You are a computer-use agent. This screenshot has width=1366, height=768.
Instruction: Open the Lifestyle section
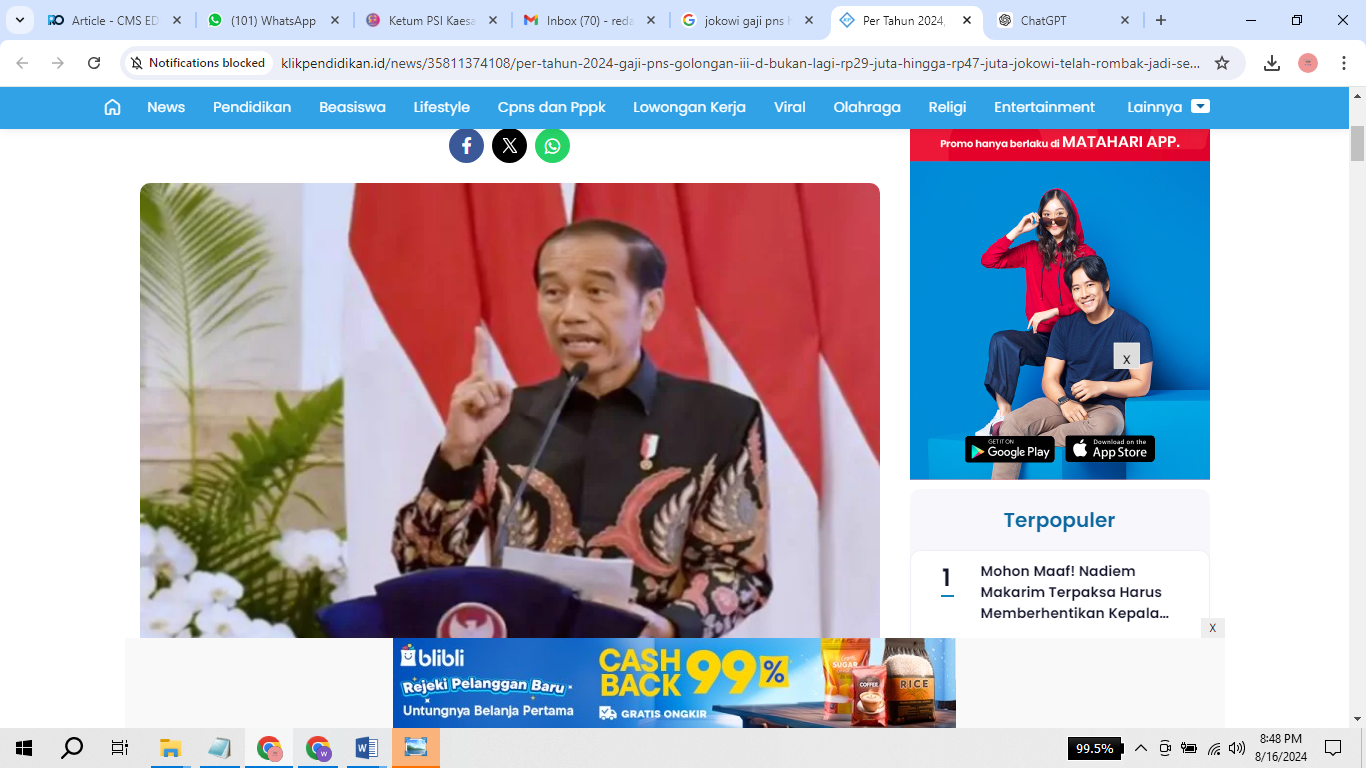pos(442,107)
